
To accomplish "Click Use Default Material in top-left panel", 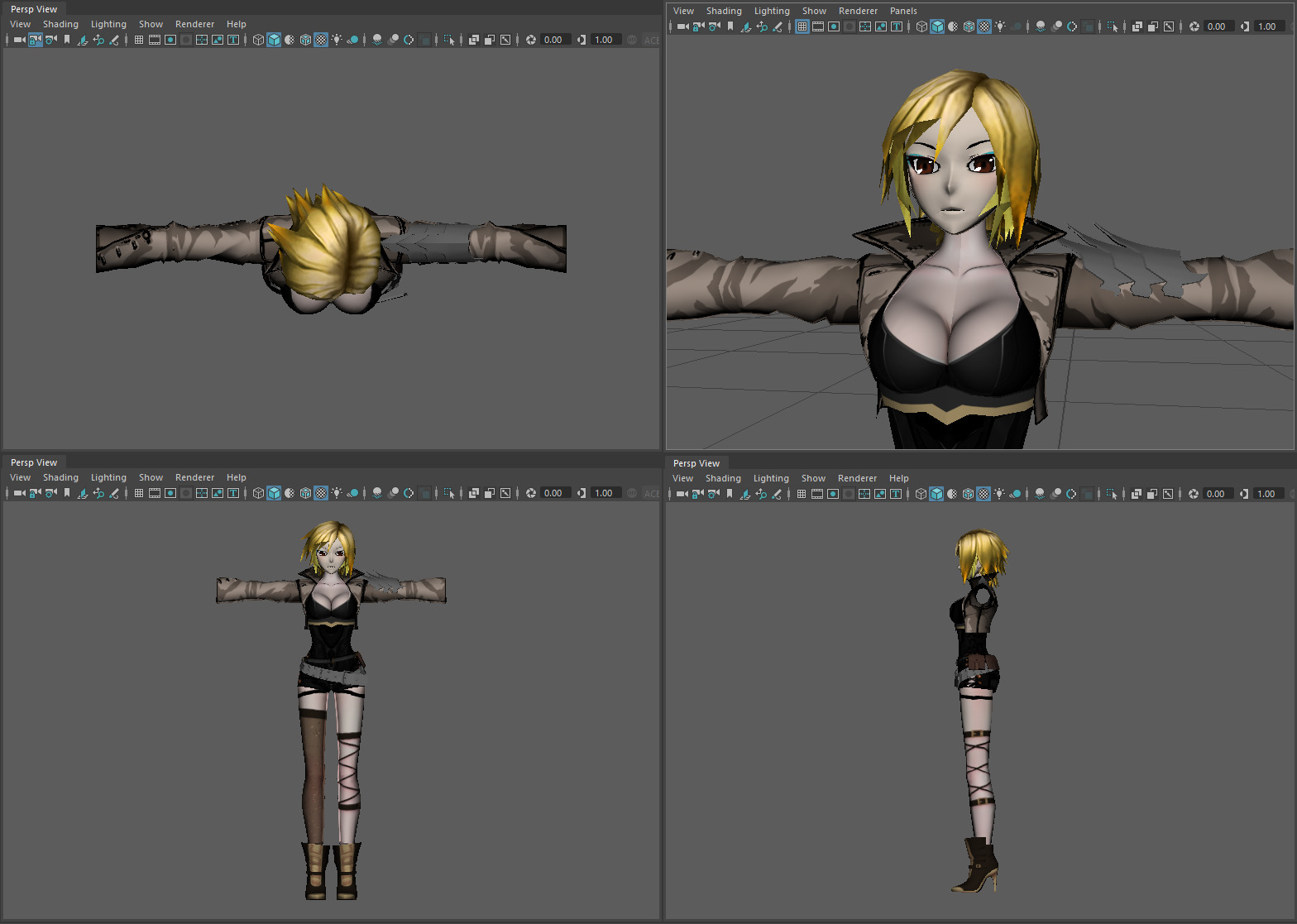I will click(x=290, y=40).
